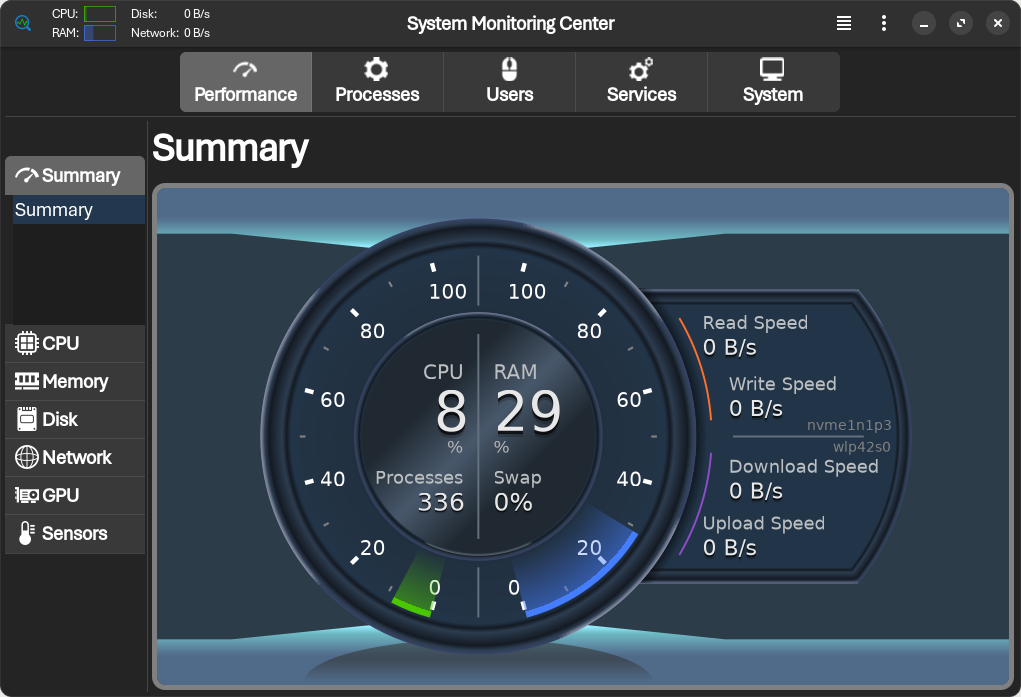The image size is (1021, 697).
Task: Click the Network globe icon
Action: [x=27, y=457]
